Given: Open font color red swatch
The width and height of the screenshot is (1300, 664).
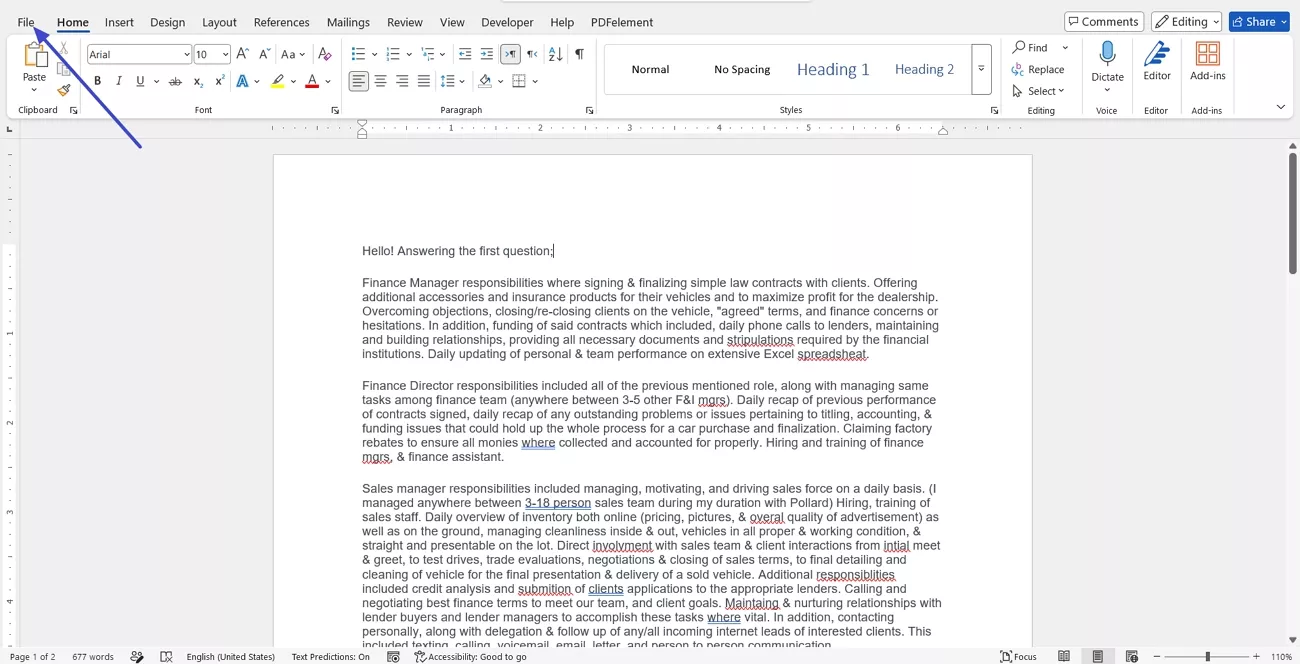Looking at the screenshot, I should (x=312, y=81).
